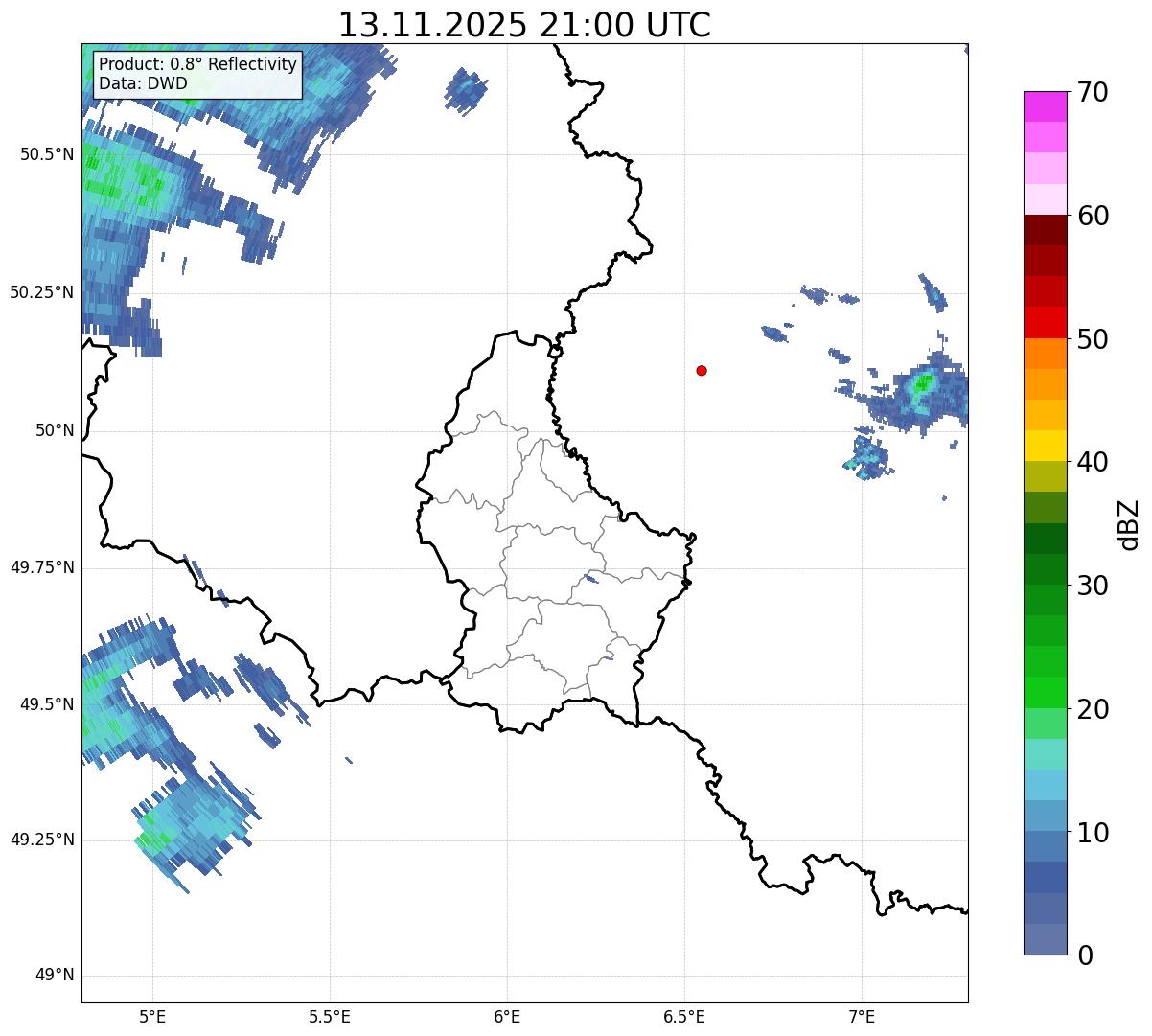This screenshot has width=1152, height=1036.
Task: Click the longitude label 5.5°E
Action: click(330, 1017)
